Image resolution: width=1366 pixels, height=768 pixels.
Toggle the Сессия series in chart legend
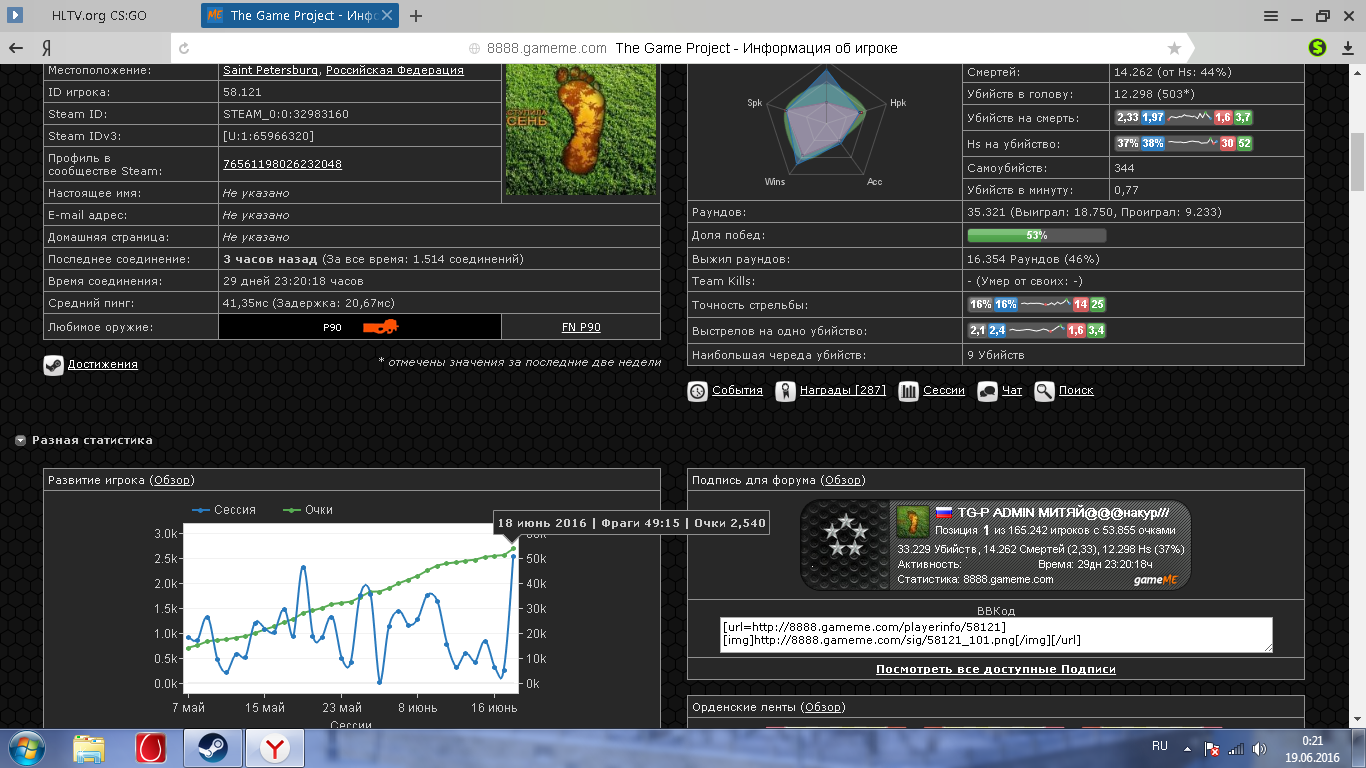[x=224, y=510]
